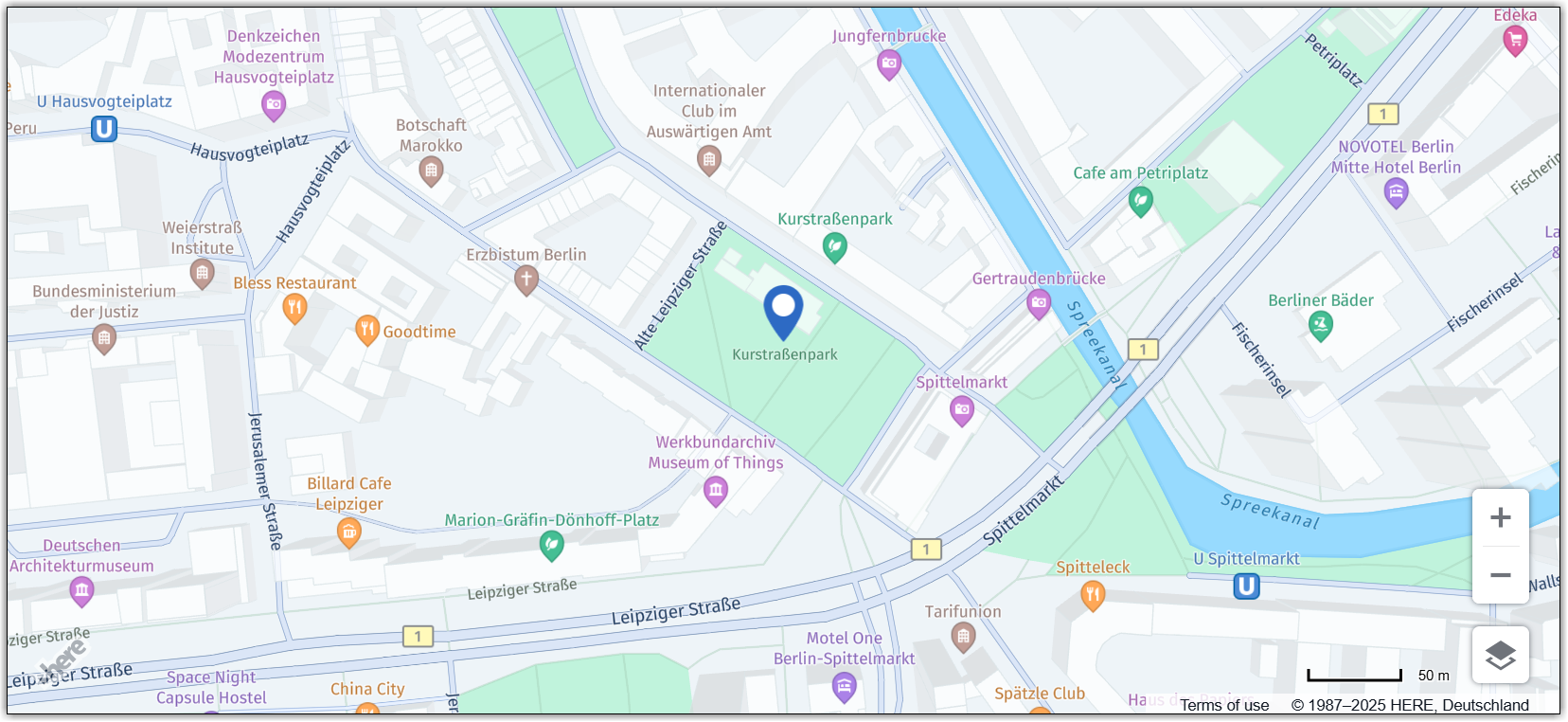The image size is (1568, 722).
Task: Select the Billard Cafe Leipziger icon
Action: pos(348,533)
